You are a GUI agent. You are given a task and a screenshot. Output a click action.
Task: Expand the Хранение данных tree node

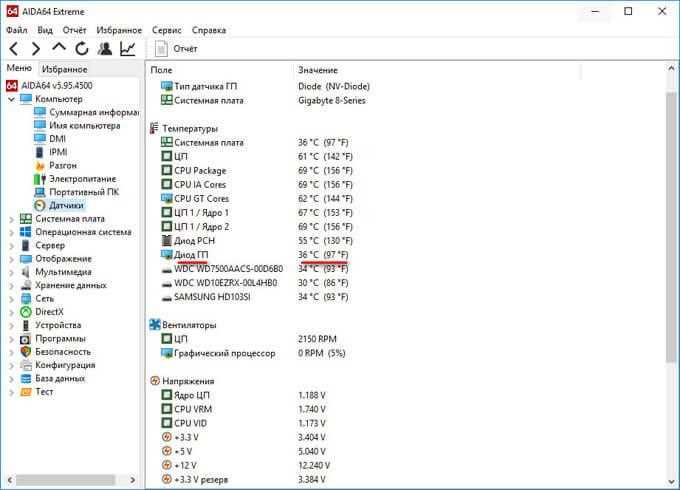click(x=11, y=285)
